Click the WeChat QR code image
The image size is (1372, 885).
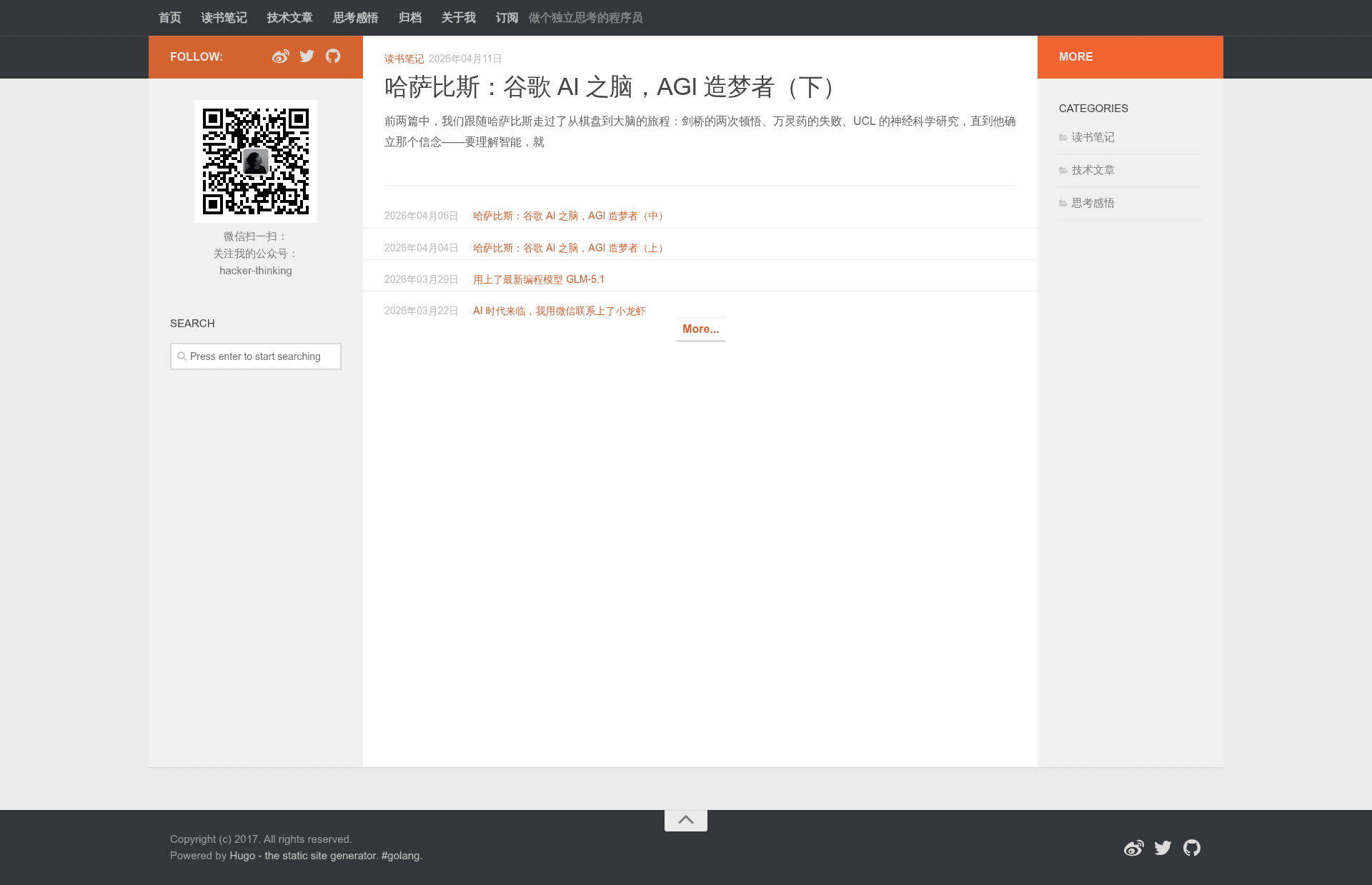[x=256, y=161]
